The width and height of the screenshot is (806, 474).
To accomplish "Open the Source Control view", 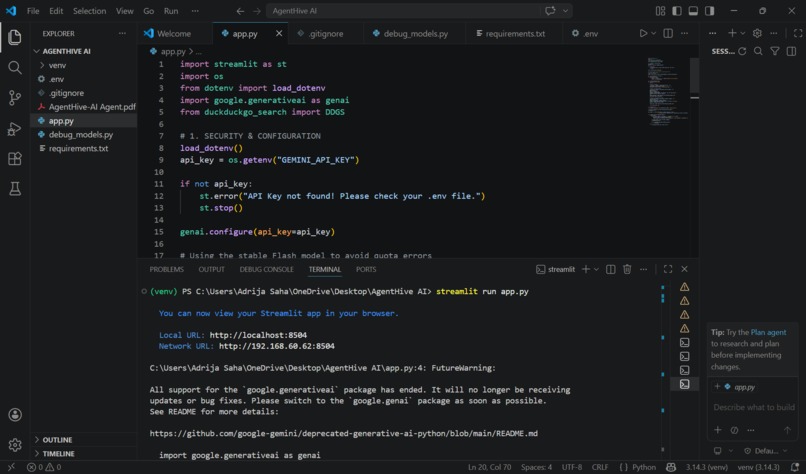I will pyautogui.click(x=15, y=98).
